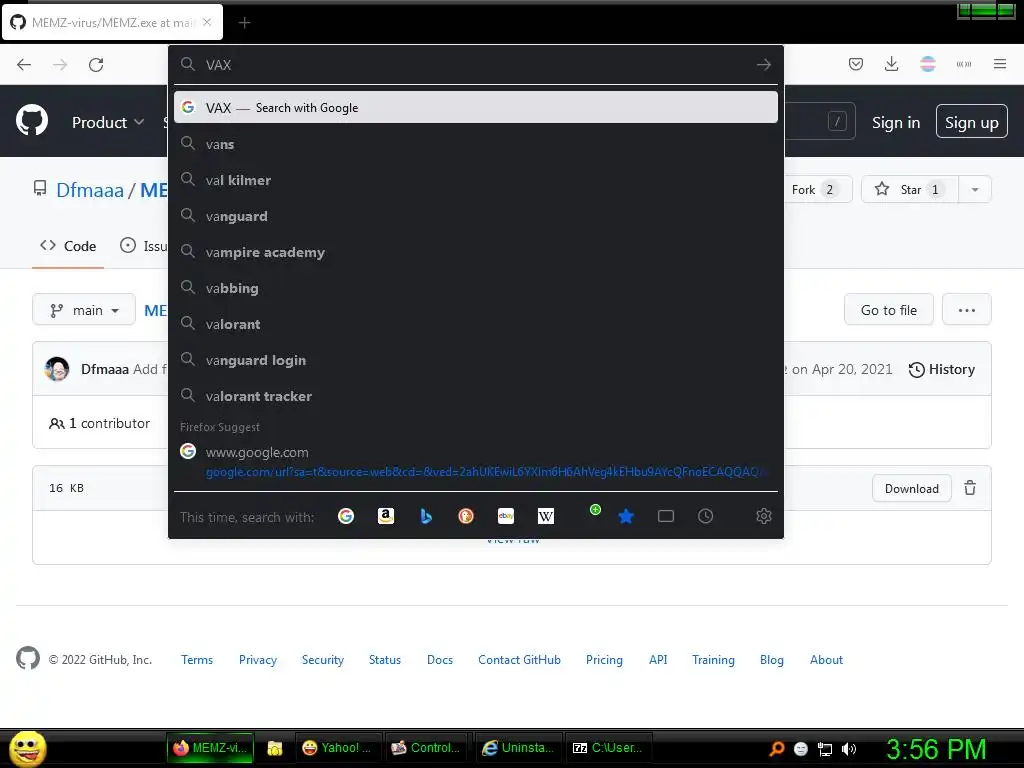1024x768 pixels.
Task: Choose the 'vanguard login' suggestion
Action: point(475,360)
